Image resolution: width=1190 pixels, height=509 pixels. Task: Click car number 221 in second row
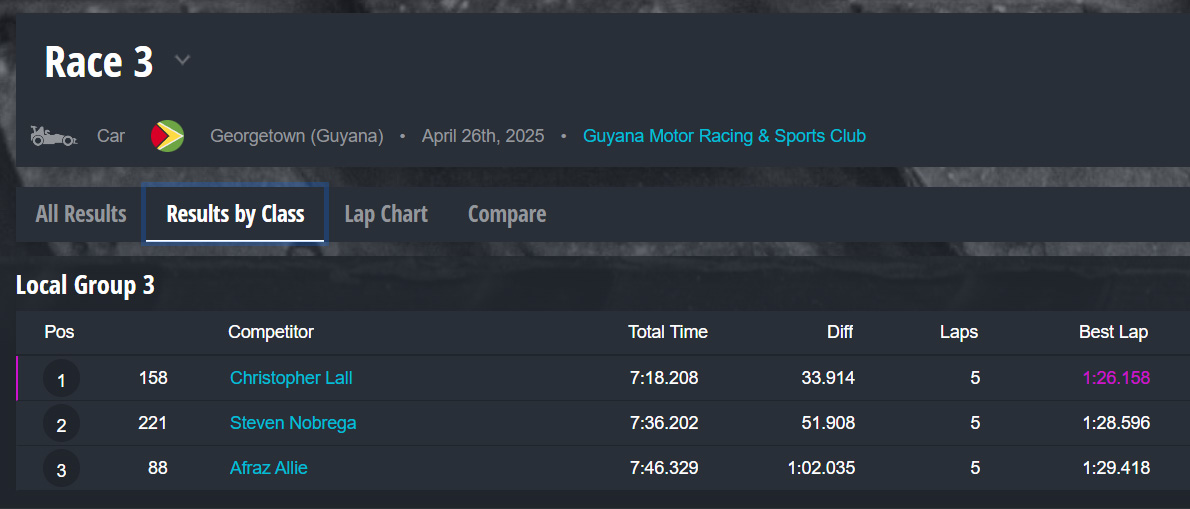152,423
